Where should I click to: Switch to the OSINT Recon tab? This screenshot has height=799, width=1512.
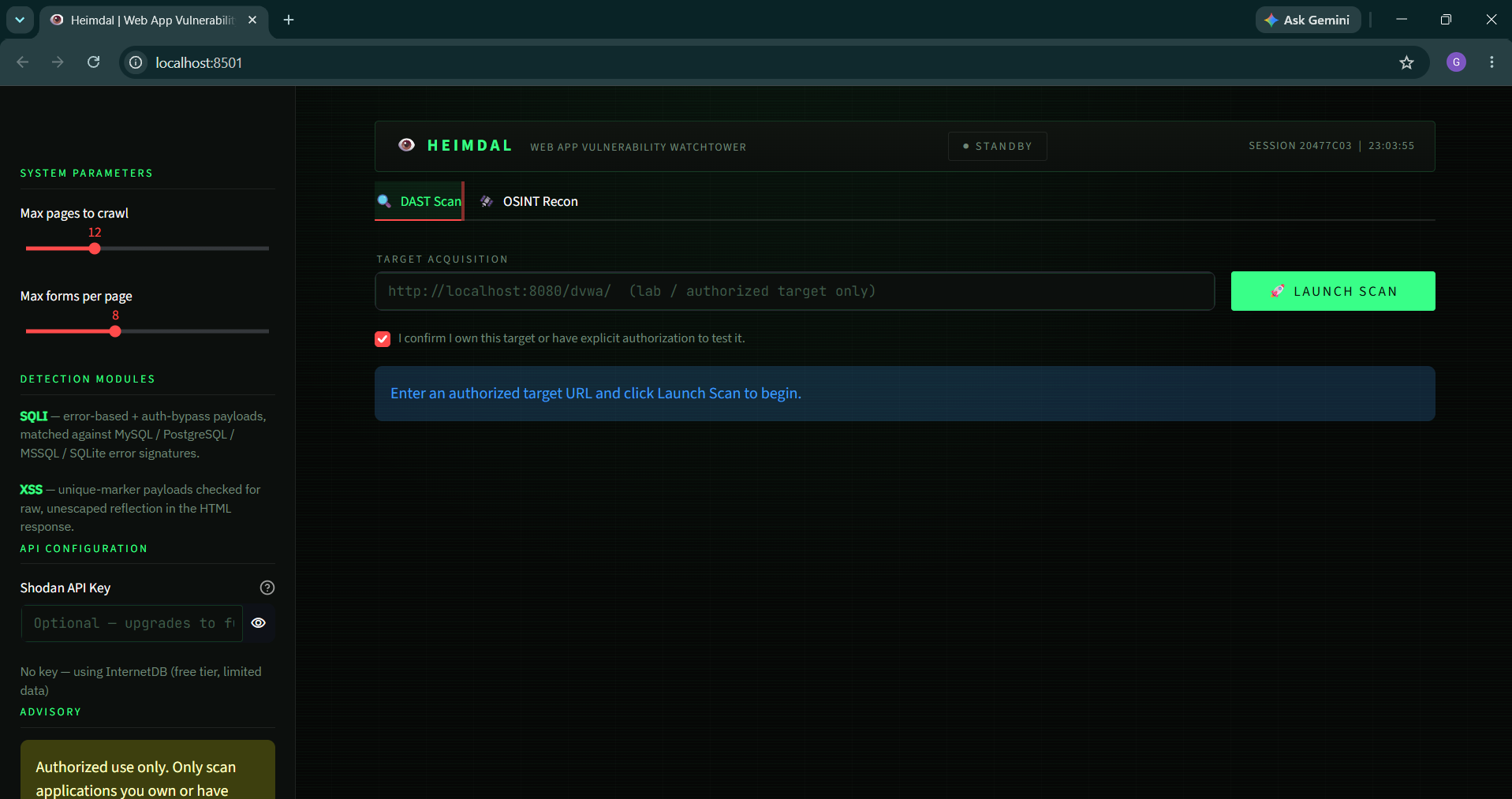point(529,201)
